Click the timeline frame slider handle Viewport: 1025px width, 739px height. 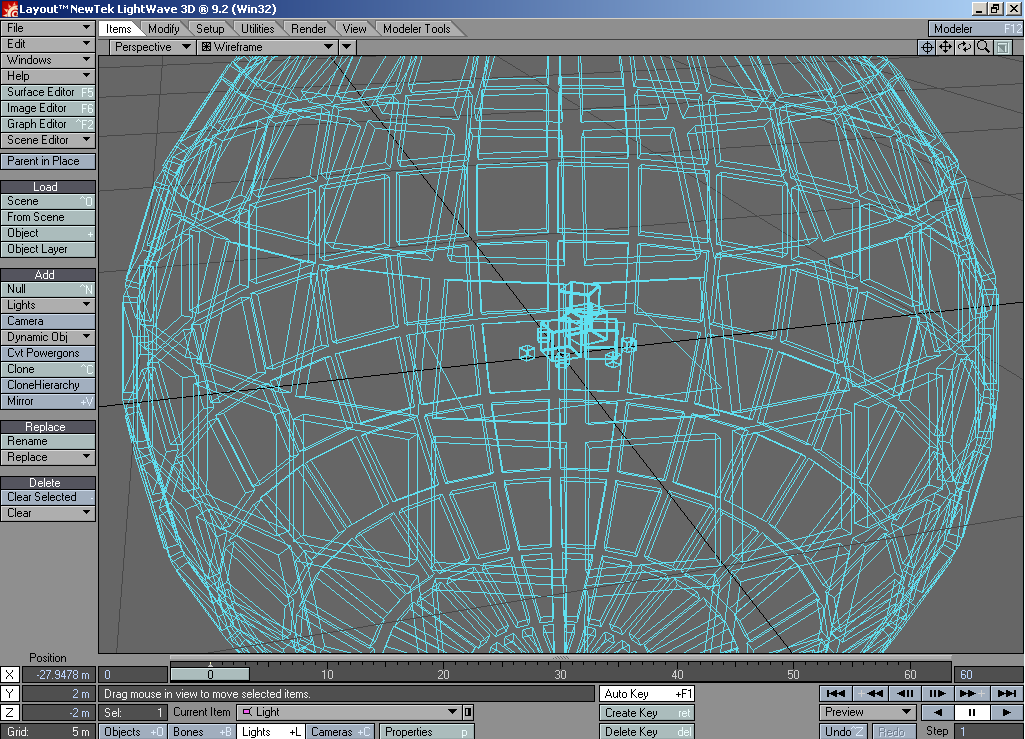tap(210, 675)
